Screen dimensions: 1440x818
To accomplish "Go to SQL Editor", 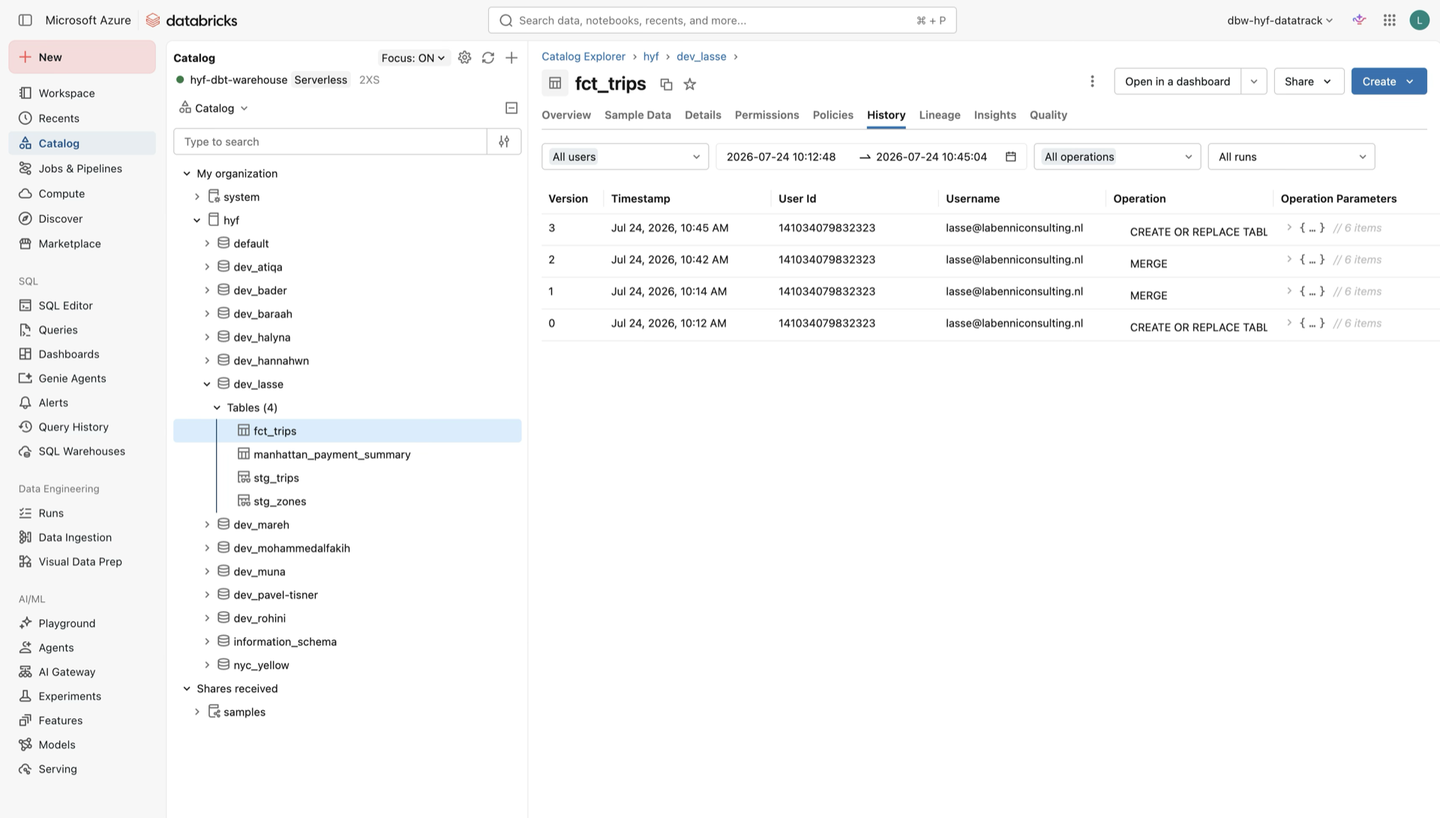I will coord(66,305).
